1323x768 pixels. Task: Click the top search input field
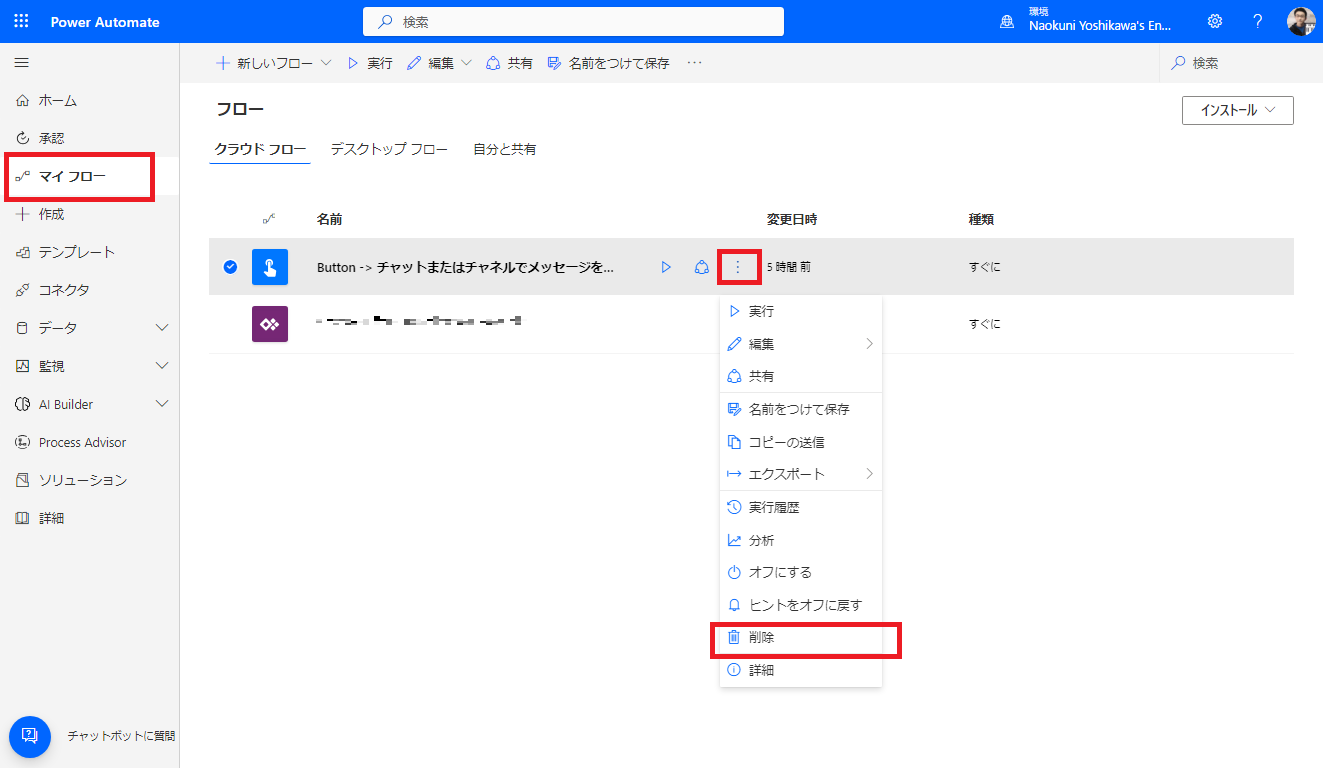pyautogui.click(x=572, y=21)
